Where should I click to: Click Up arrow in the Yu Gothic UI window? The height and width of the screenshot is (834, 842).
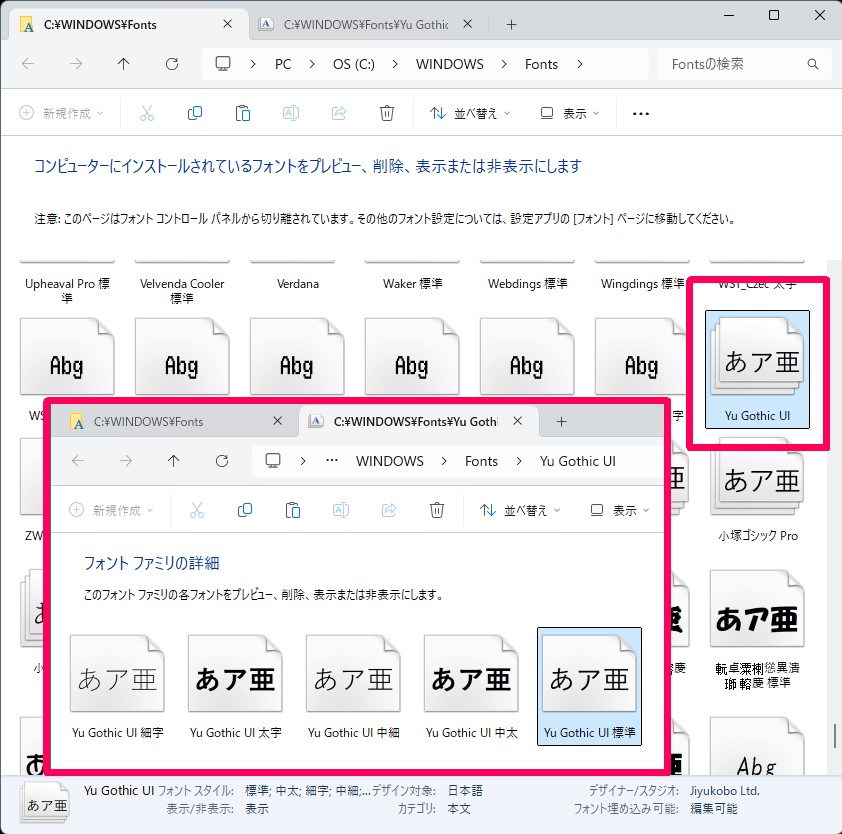[173, 461]
